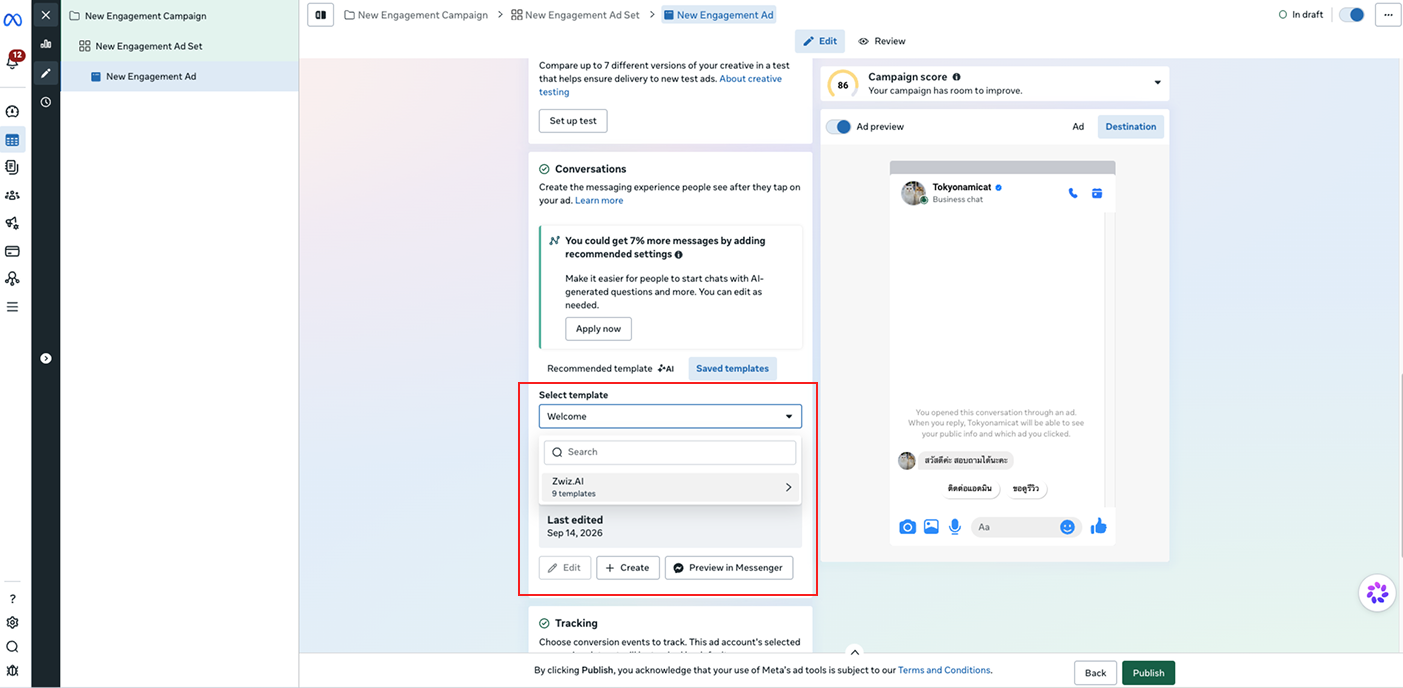Select the Destination preview tab

click(1131, 127)
